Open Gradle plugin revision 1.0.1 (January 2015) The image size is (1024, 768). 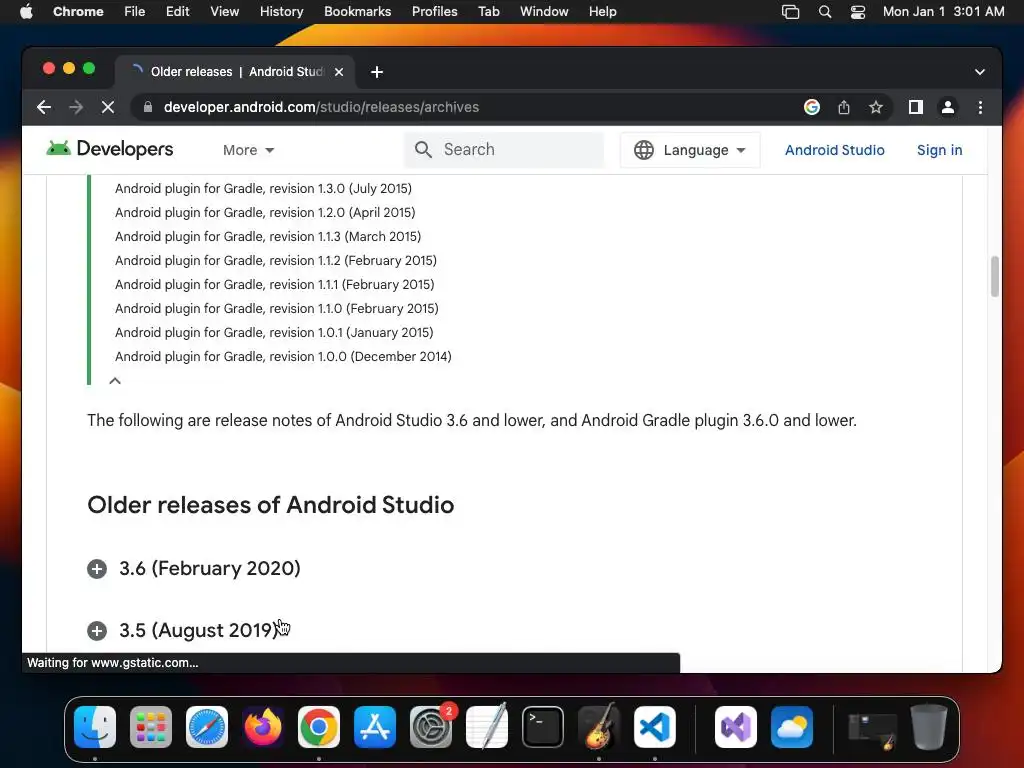coord(274,332)
